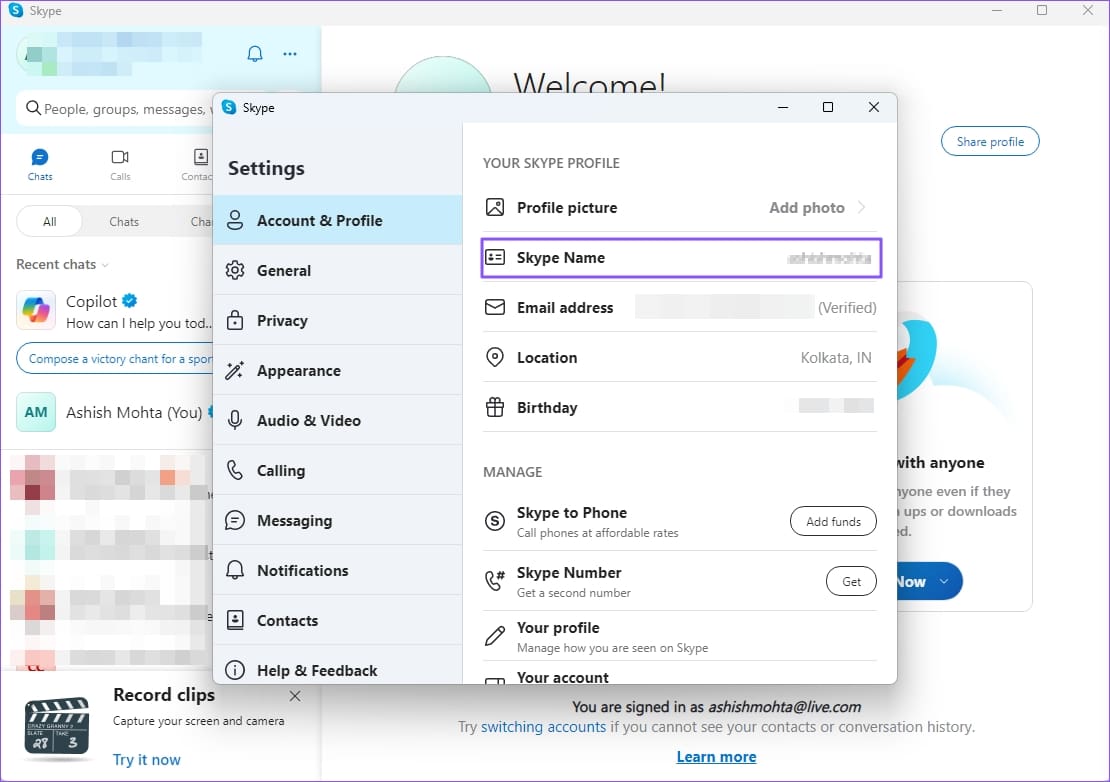Click the Skype to Phone icon
Viewport: 1110px width, 782px height.
coord(494,521)
